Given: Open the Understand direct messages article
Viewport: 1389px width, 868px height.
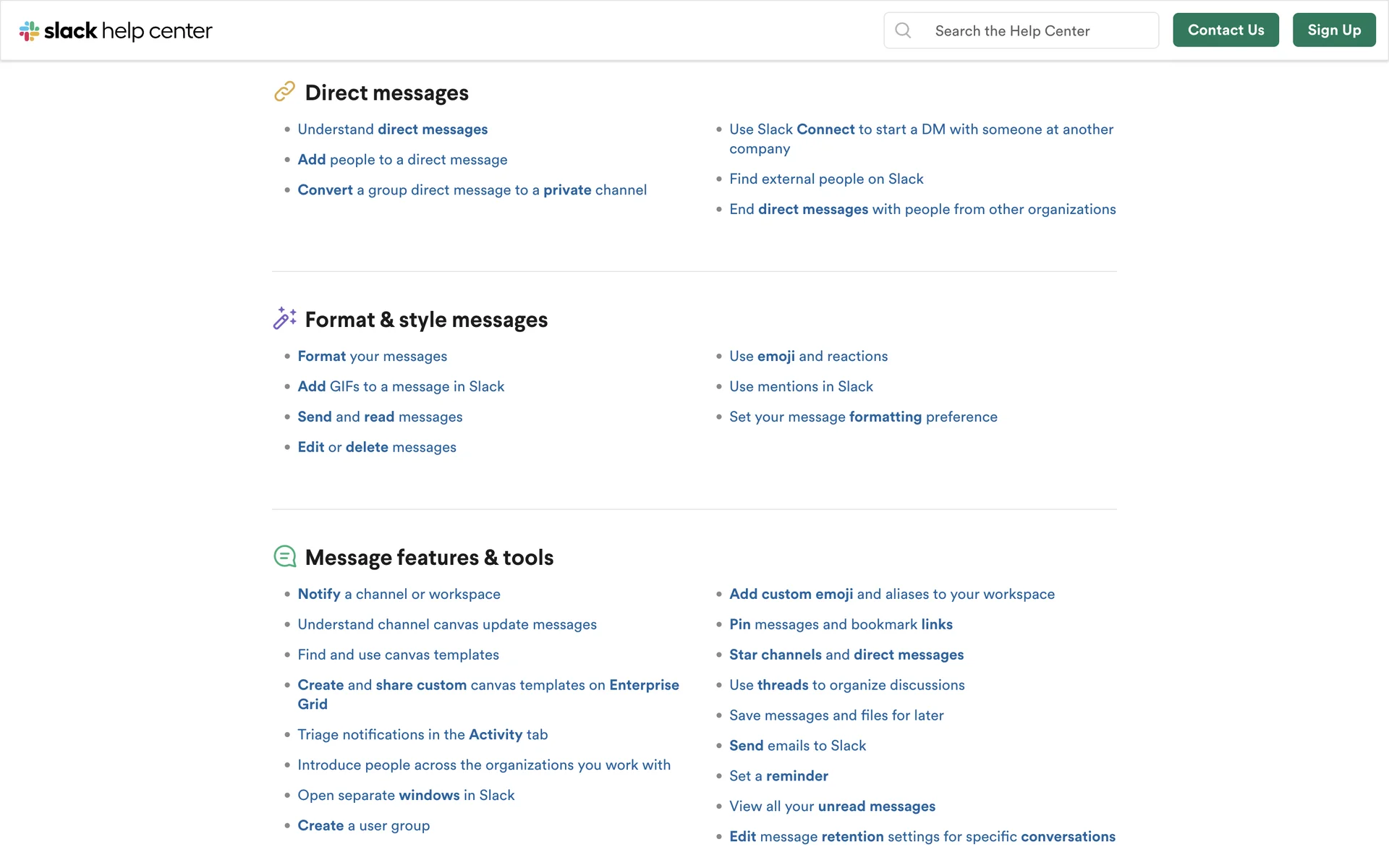Looking at the screenshot, I should point(392,129).
